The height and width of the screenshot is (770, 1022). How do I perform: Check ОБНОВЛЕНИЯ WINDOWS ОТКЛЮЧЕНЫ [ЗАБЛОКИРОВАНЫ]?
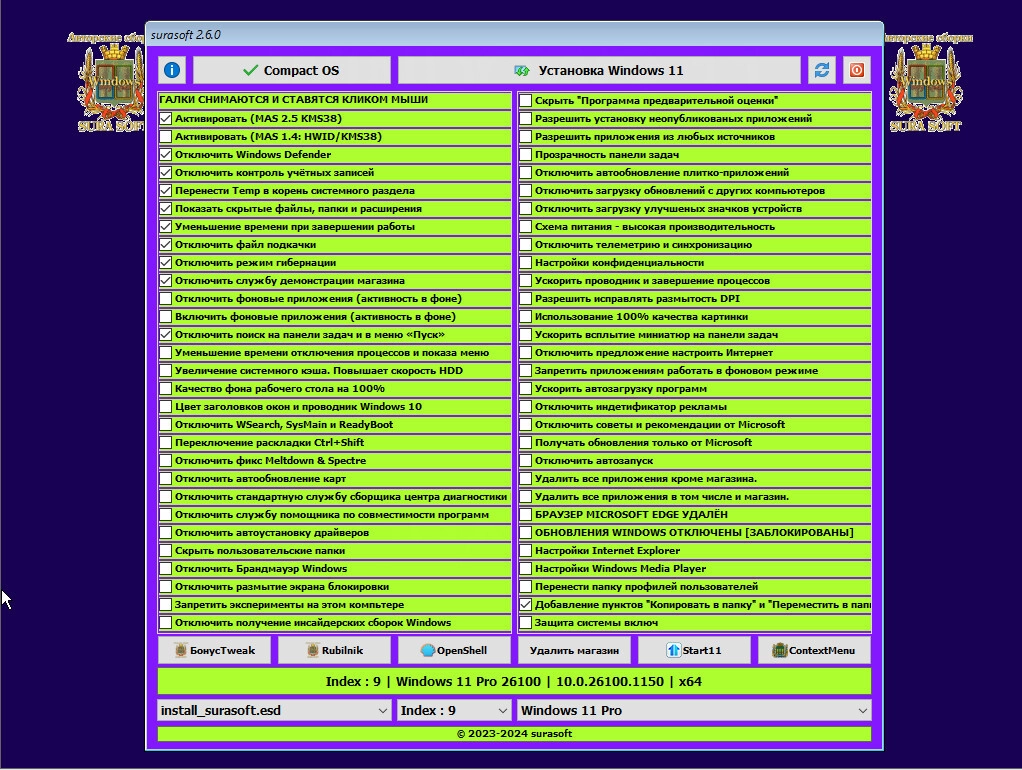[525, 533]
